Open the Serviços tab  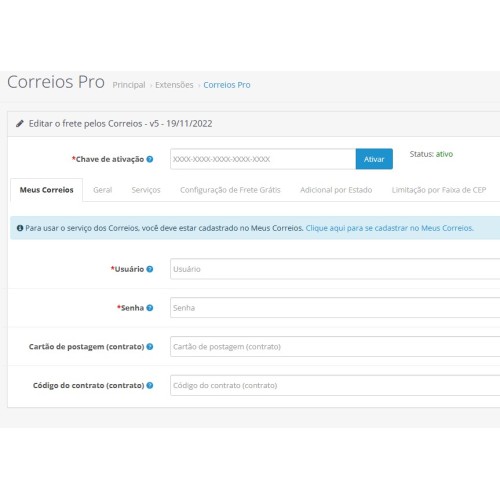pos(146,190)
